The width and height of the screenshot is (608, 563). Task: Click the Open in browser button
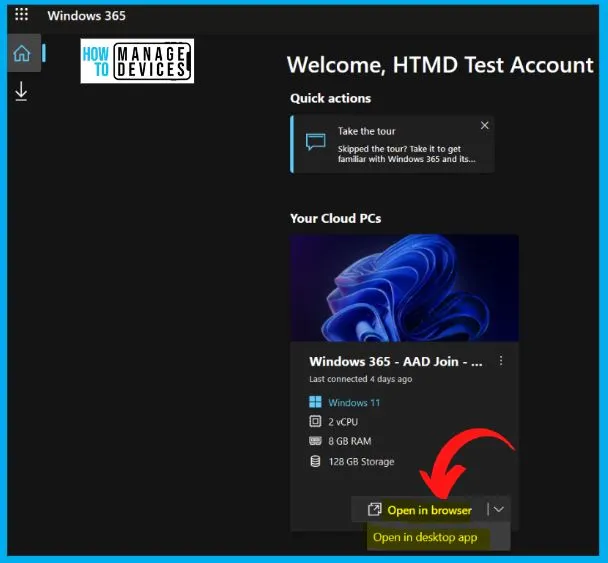tap(419, 510)
